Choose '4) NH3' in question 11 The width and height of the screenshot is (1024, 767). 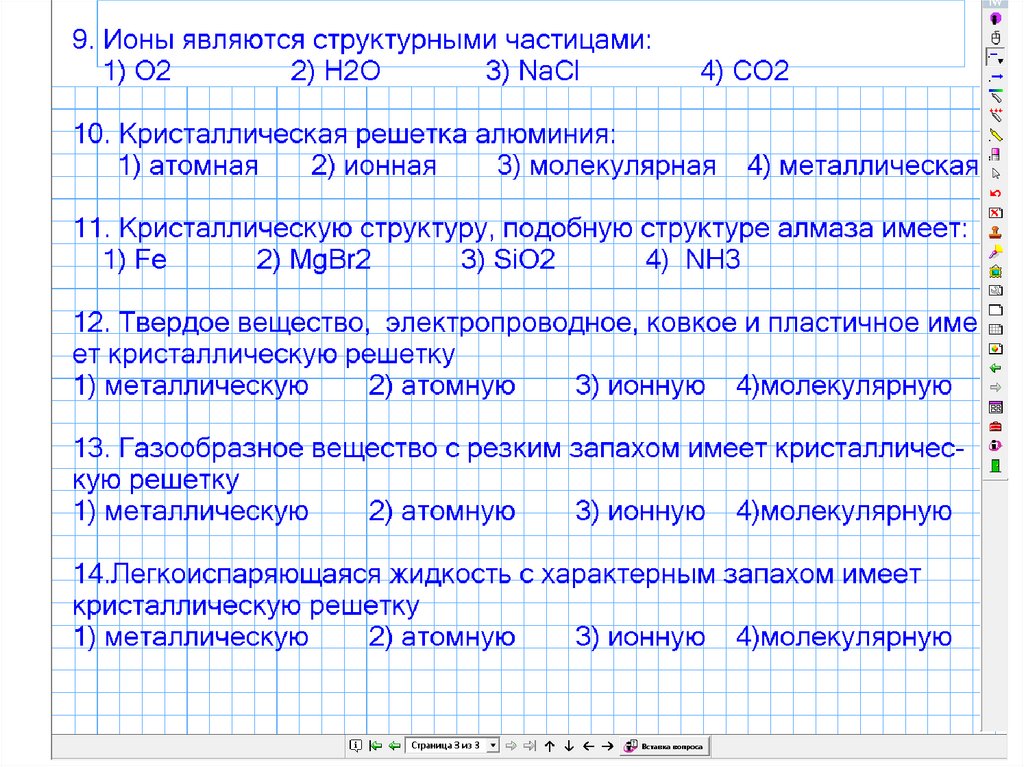click(x=693, y=260)
